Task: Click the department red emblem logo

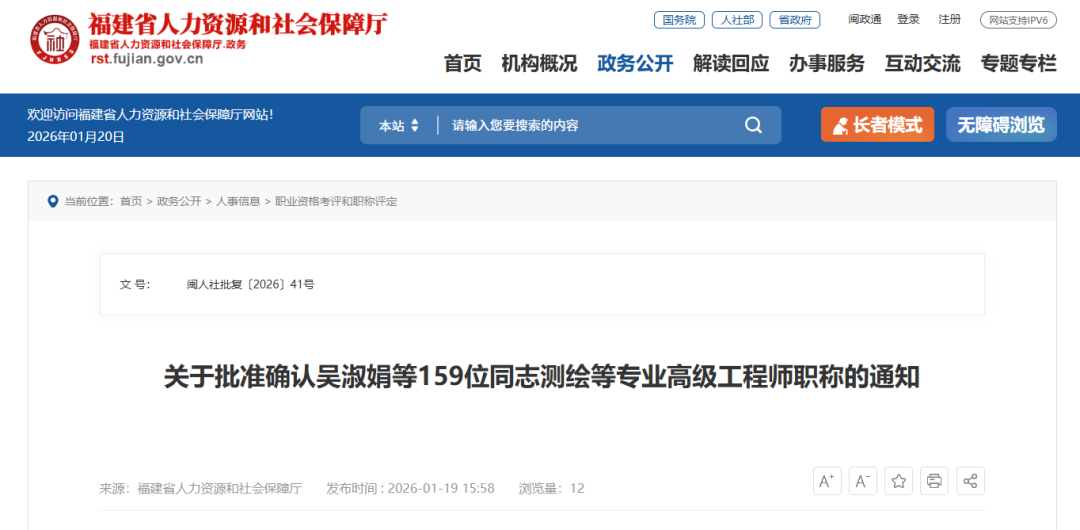Action: point(55,40)
